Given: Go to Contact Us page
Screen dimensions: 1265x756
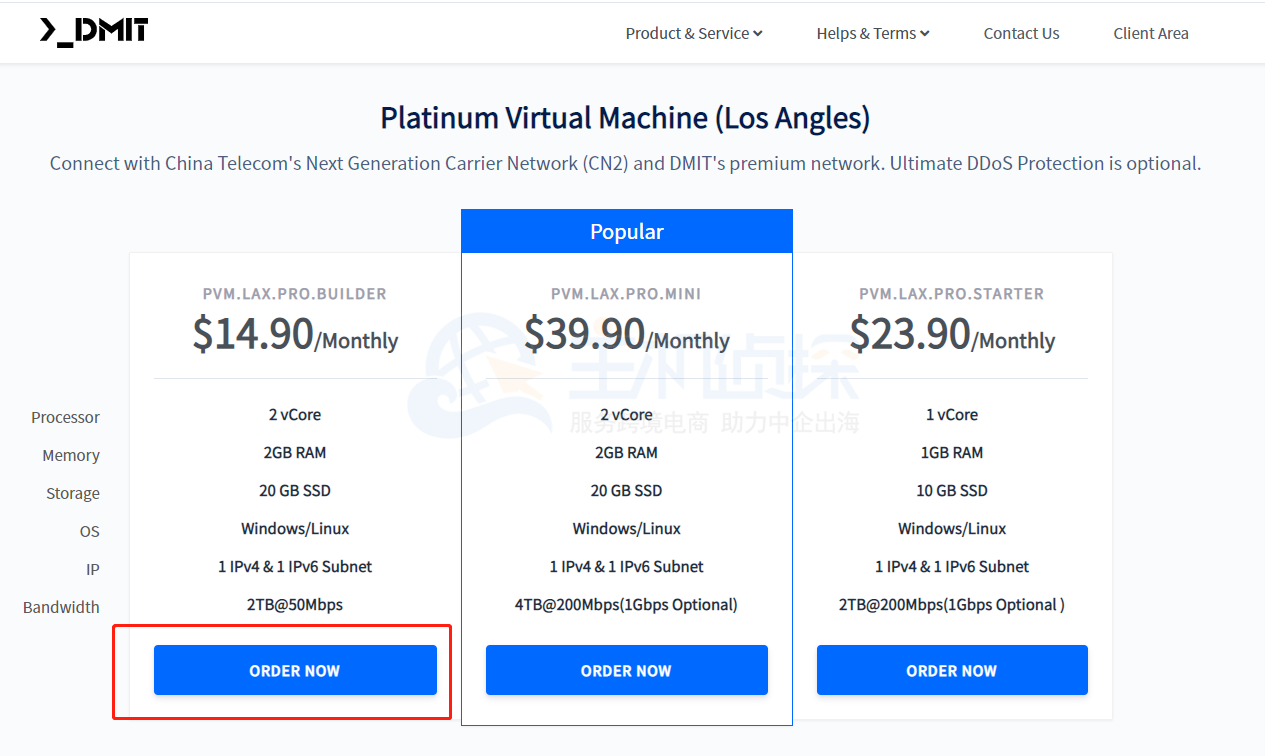Looking at the screenshot, I should 1021,34.
